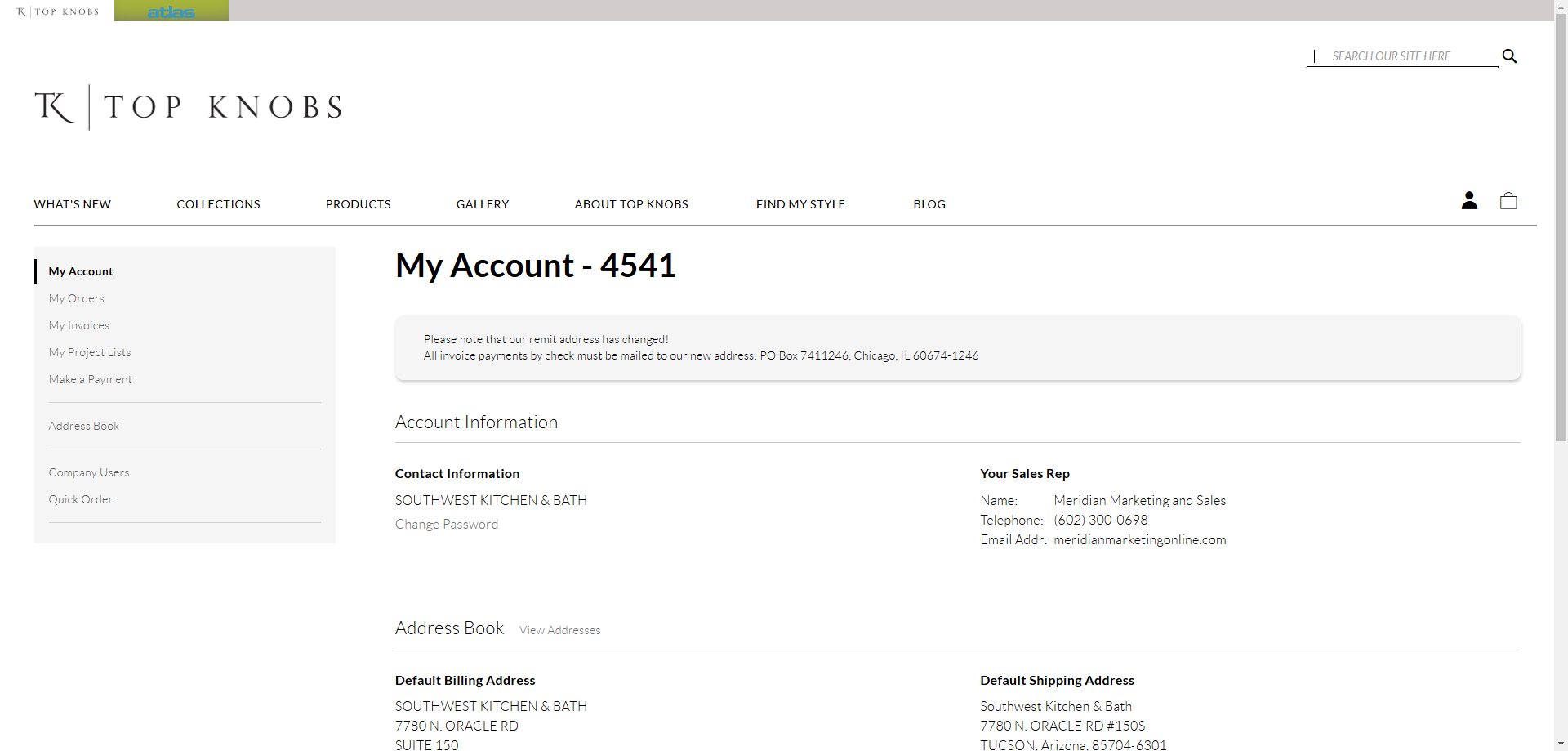
Task: Select the small Top Knobs brand tab
Action: (57, 11)
